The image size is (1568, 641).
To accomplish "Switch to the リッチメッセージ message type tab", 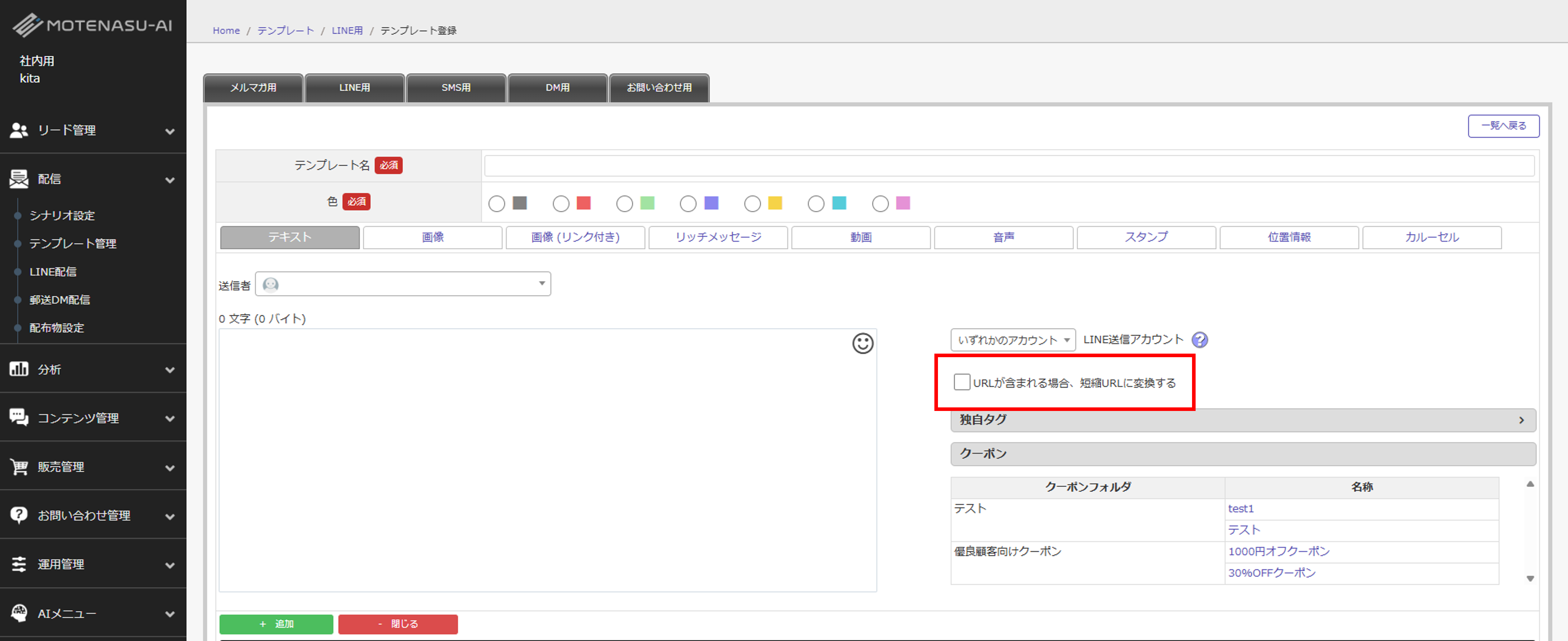I will [718, 237].
